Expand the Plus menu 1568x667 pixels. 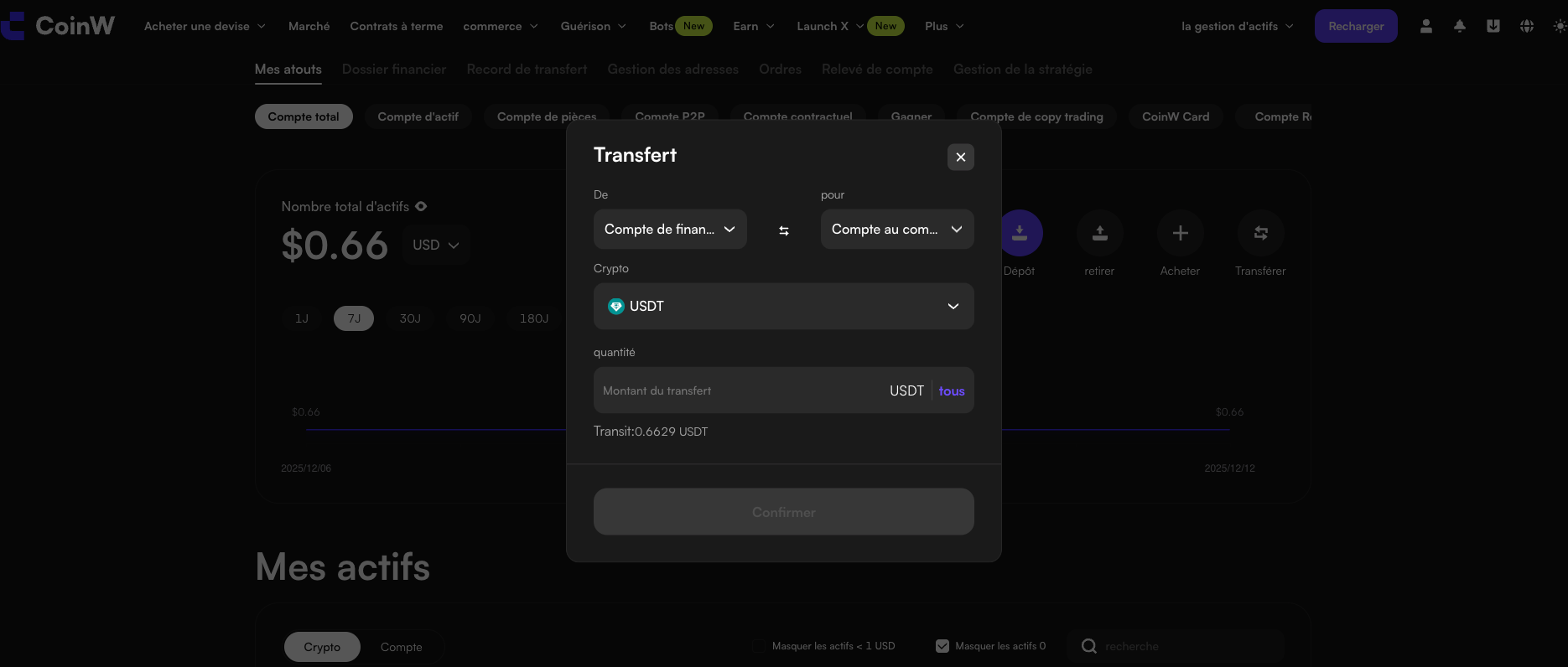click(945, 26)
